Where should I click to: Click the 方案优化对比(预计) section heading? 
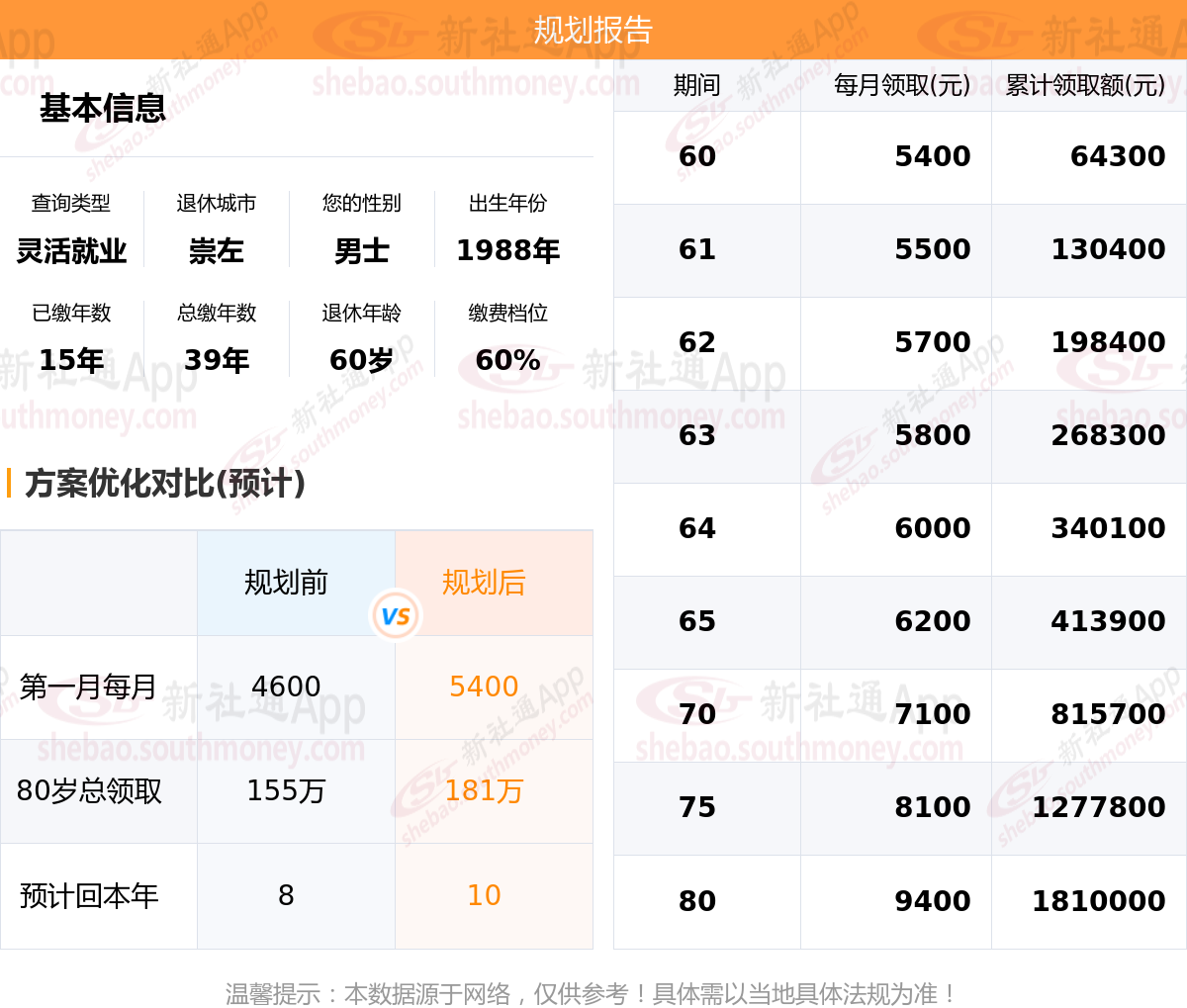click(x=165, y=483)
